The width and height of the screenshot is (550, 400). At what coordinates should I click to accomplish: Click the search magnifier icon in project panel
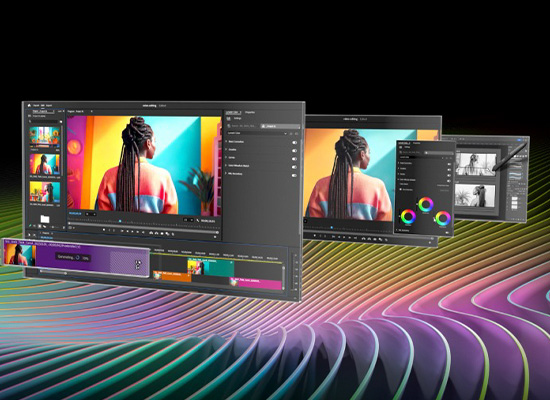click(x=31, y=121)
